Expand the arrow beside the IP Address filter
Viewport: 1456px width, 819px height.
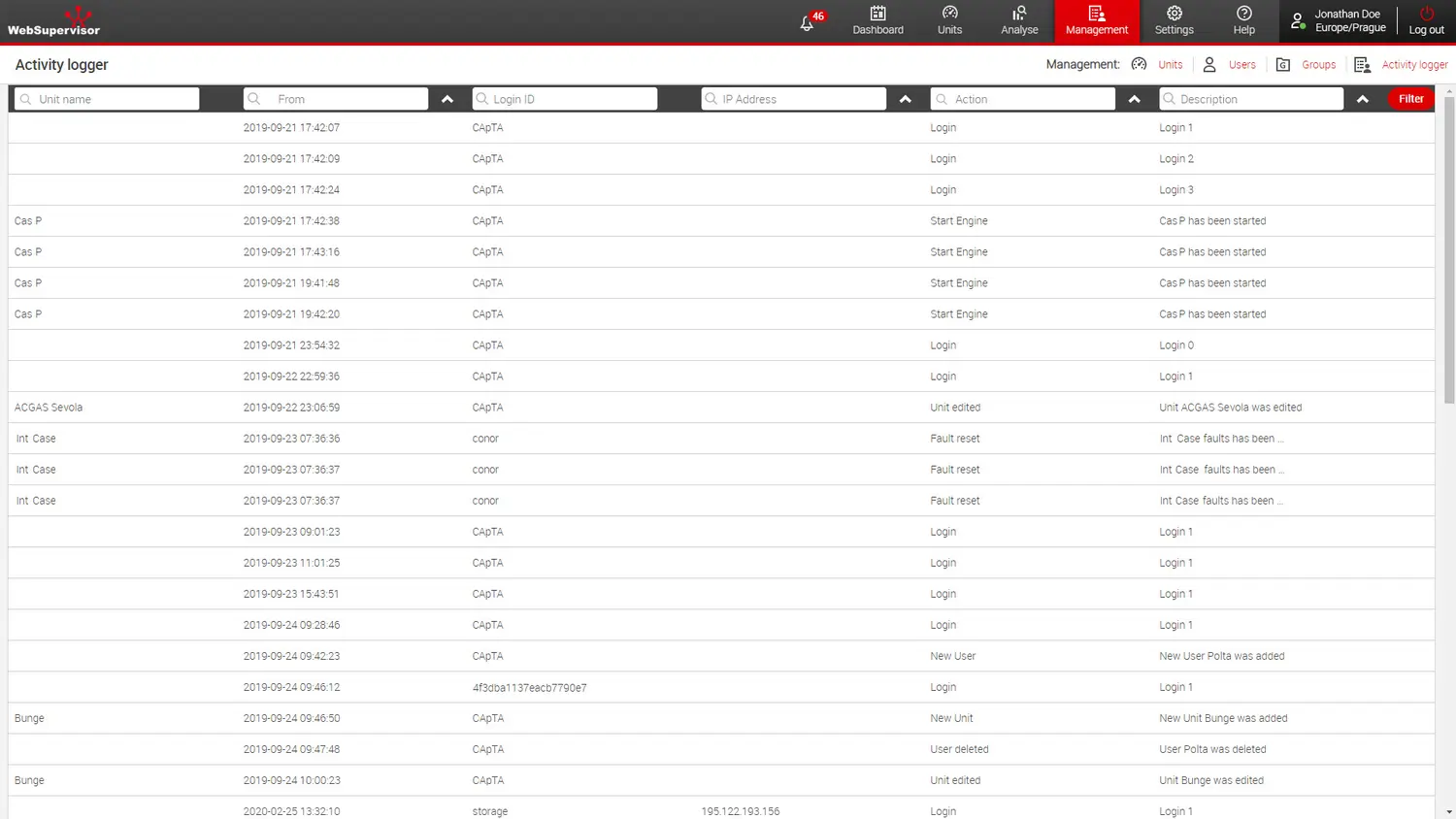coord(906,99)
